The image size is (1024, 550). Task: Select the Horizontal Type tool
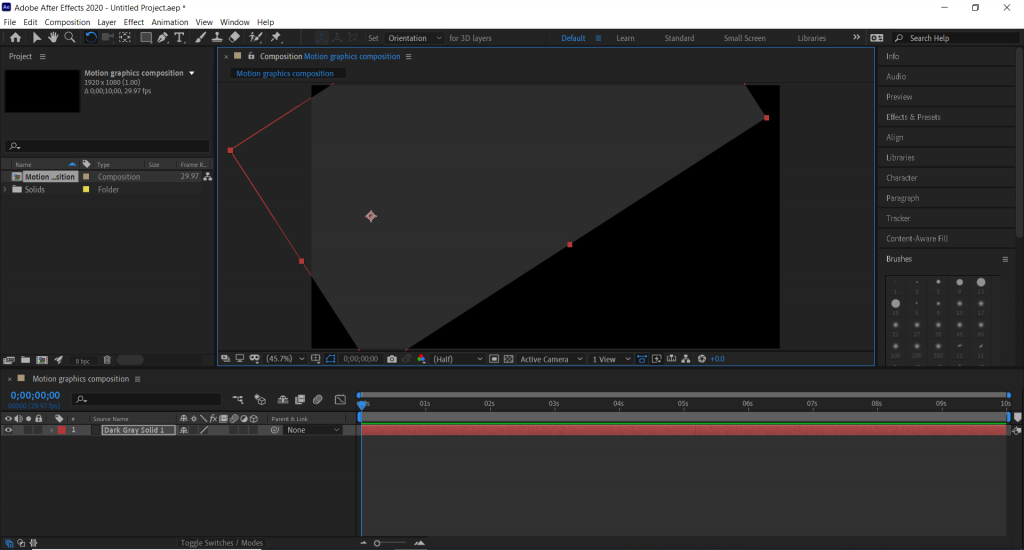pos(180,37)
